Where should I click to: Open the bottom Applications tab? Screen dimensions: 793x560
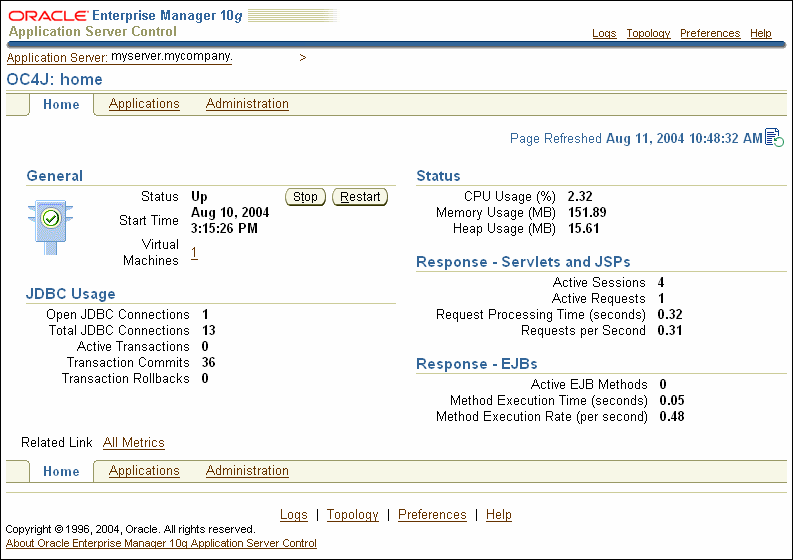(144, 470)
